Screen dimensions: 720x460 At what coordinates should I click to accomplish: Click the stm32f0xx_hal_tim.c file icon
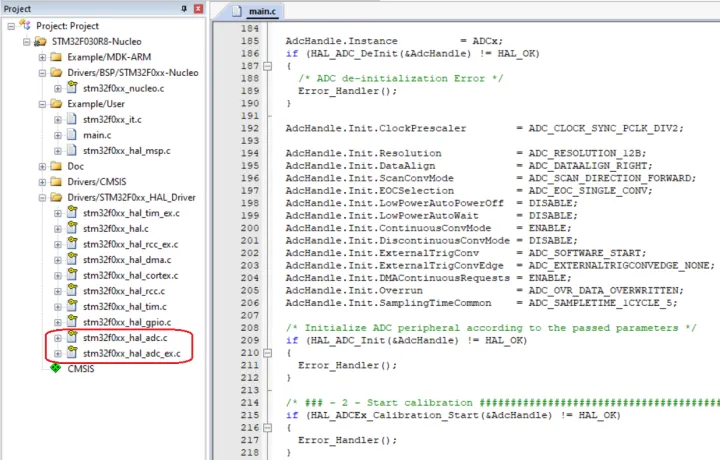click(x=72, y=305)
